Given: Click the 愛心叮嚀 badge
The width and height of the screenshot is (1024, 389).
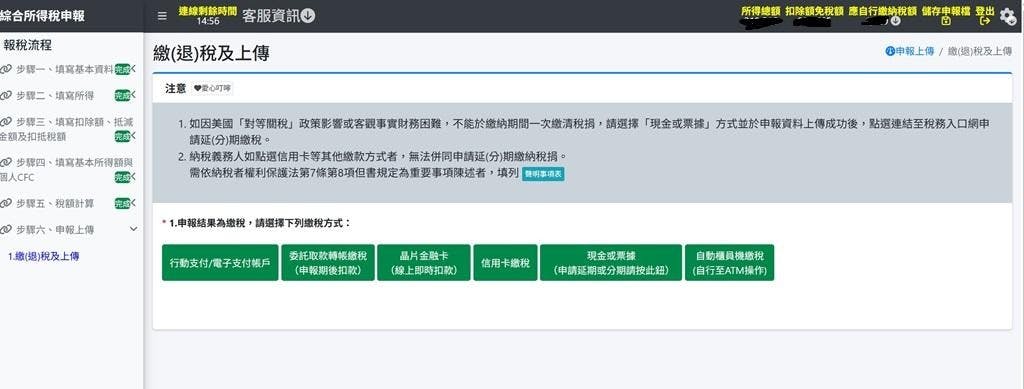Looking at the screenshot, I should [212, 88].
